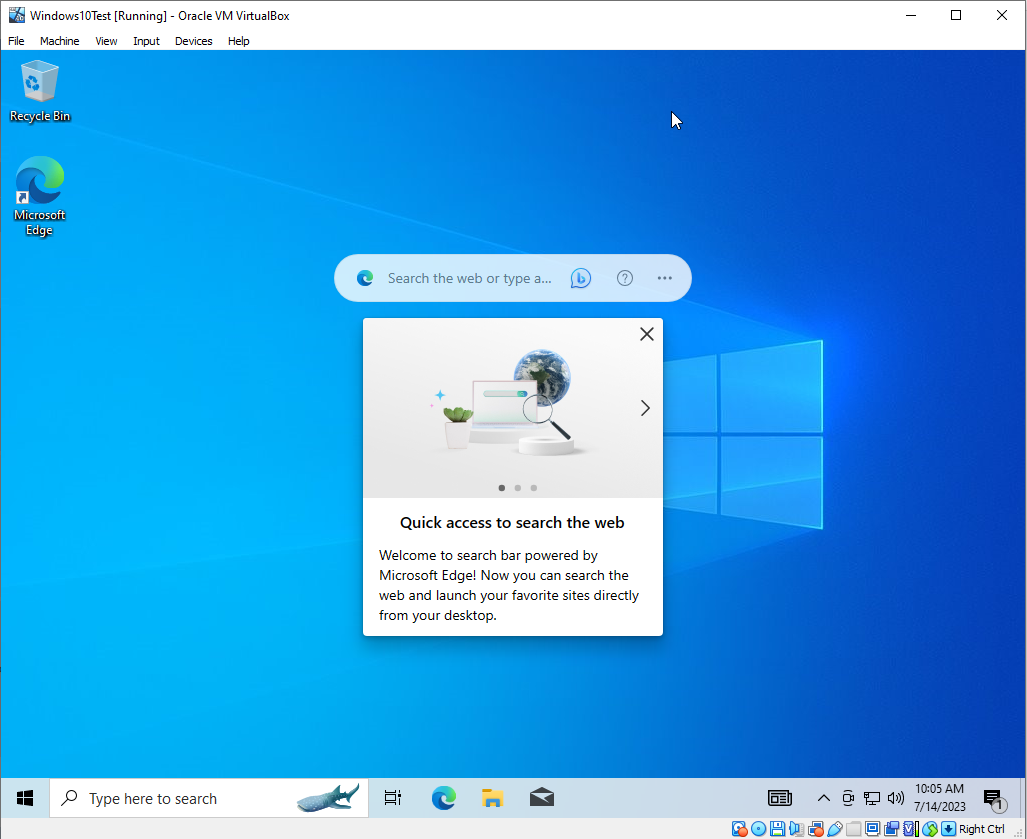
Task: Open the clock showing 10:05 AM
Action: [x=939, y=797]
